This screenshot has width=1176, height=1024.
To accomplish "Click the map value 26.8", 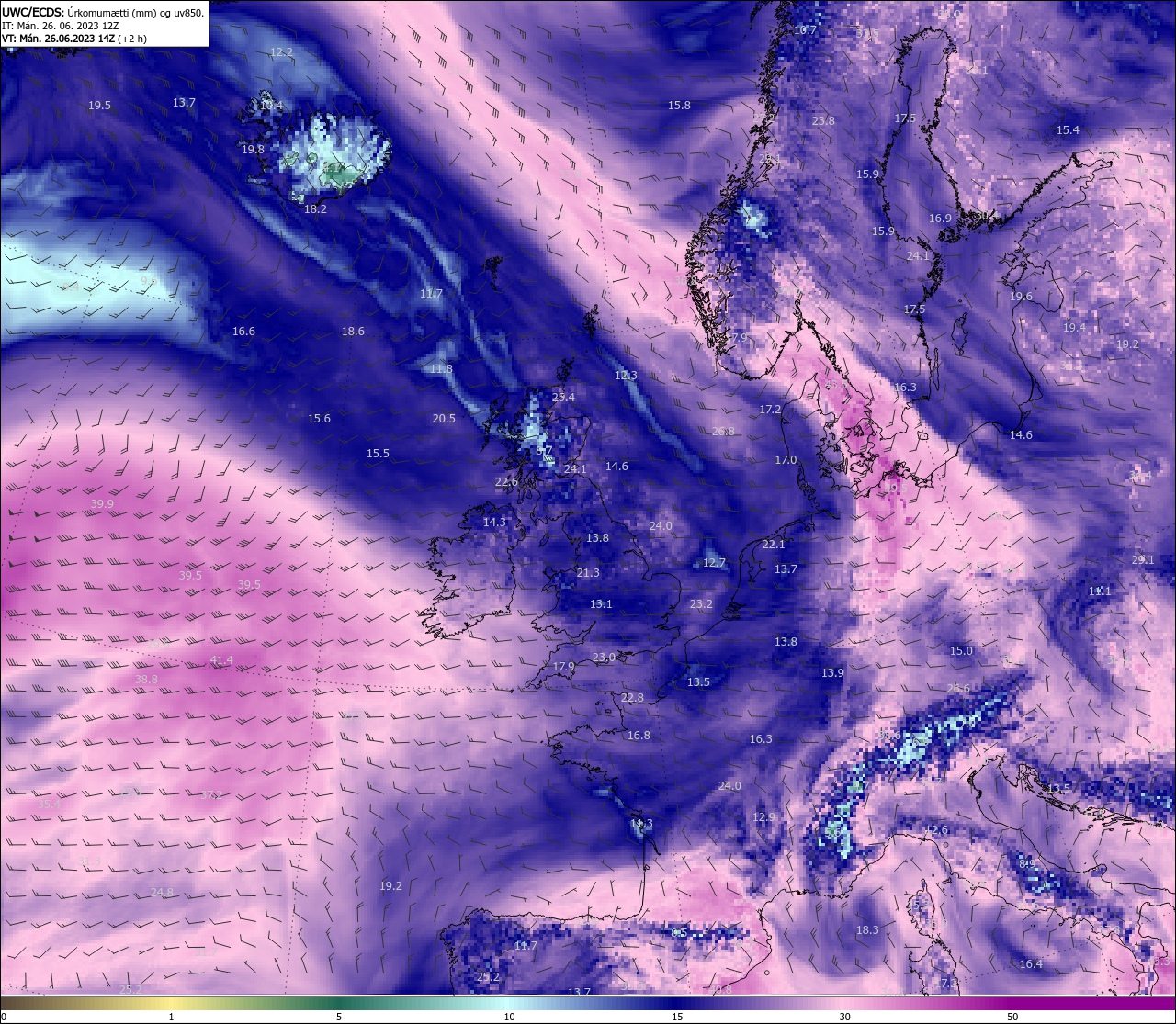I will (723, 432).
